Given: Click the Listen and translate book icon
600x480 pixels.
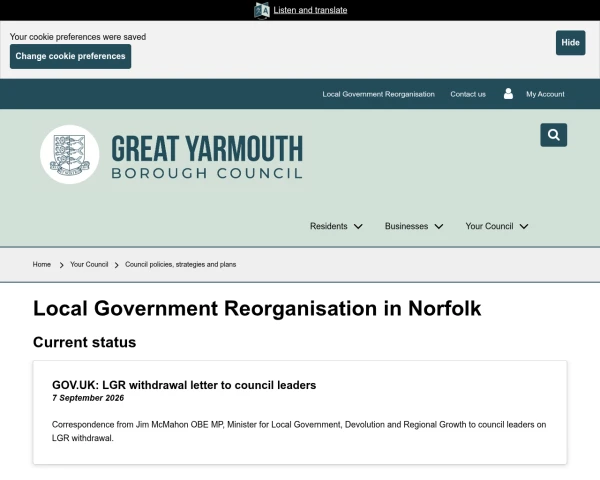Looking at the screenshot, I should tap(262, 10).
